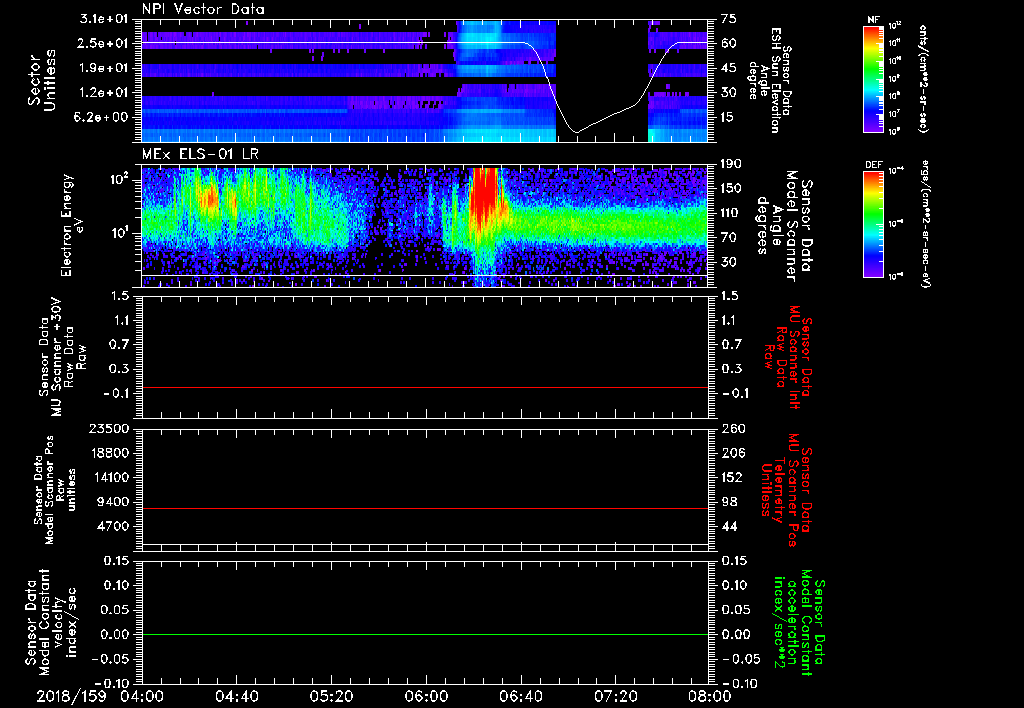Click the "06:40" time axis label
This screenshot has height=708, width=1024.
tap(520, 696)
